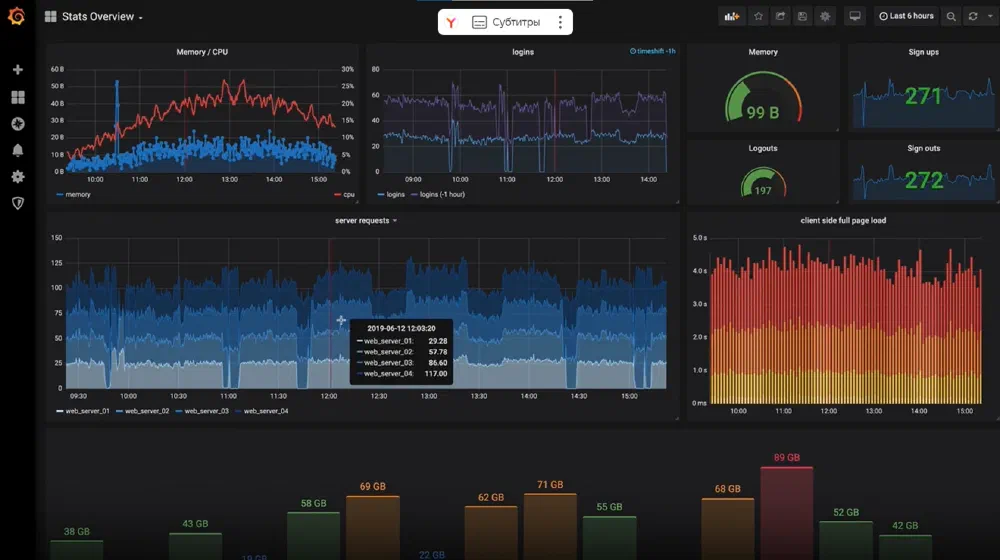The width and height of the screenshot is (1000, 560).
Task: Toggle web_server_02 in the legend
Action: [143, 411]
